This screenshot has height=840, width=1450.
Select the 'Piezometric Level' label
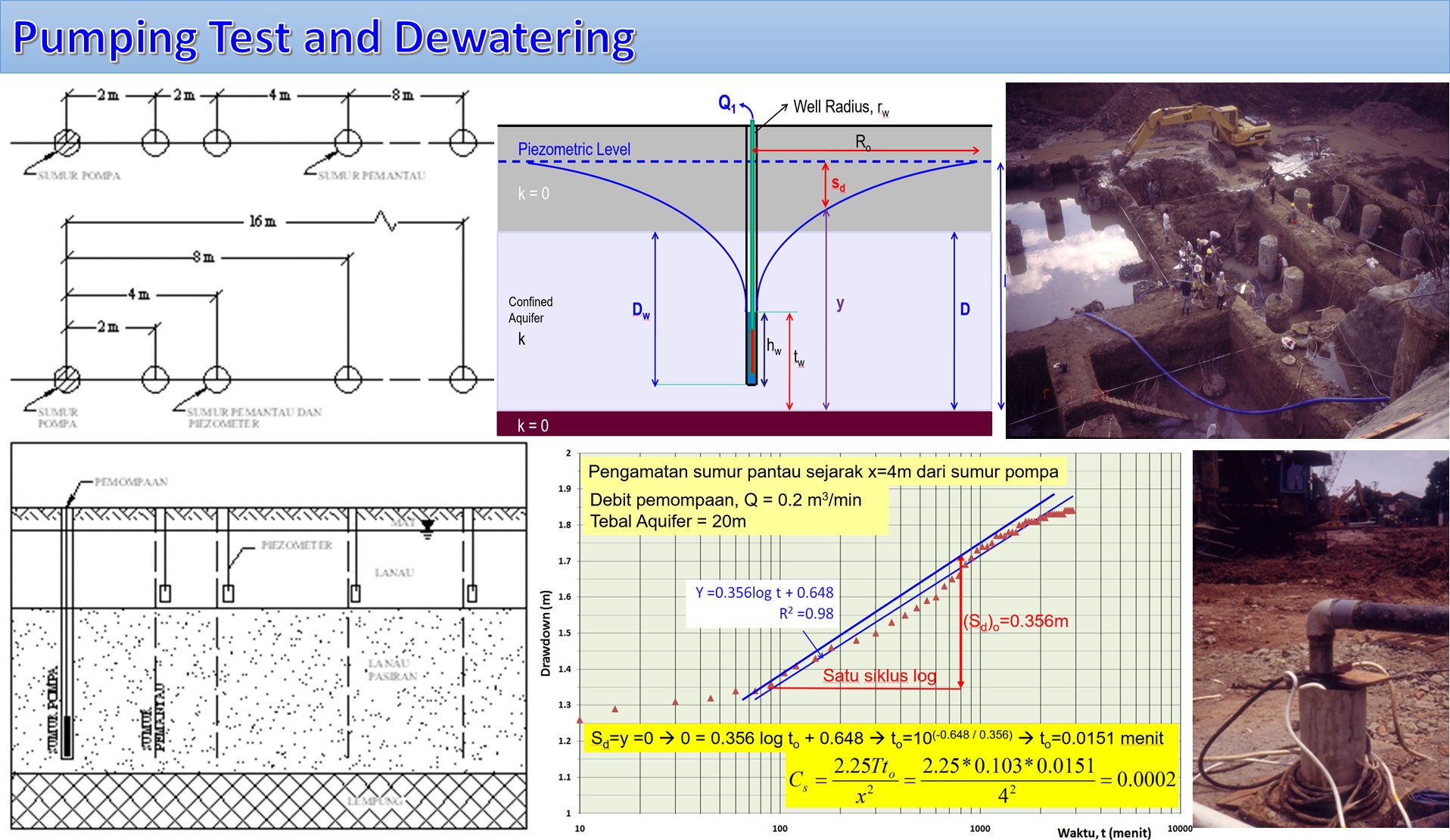pos(574,149)
